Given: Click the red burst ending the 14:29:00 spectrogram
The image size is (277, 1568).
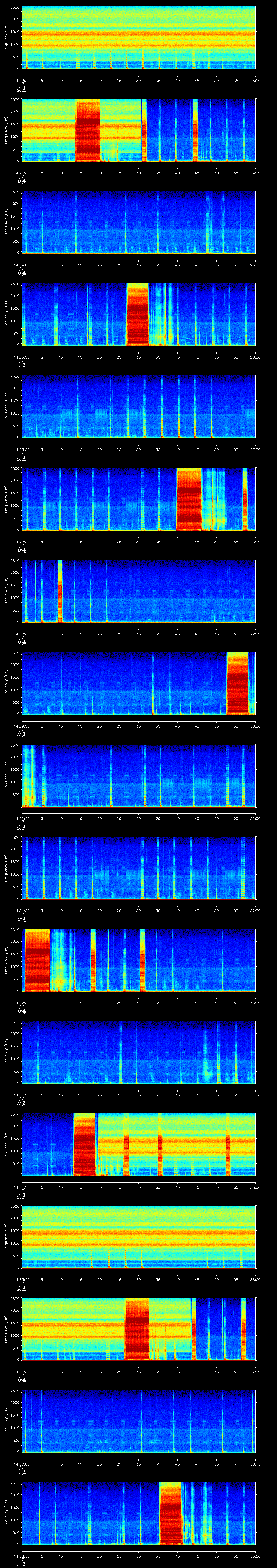Looking at the screenshot, I should pos(238,683).
